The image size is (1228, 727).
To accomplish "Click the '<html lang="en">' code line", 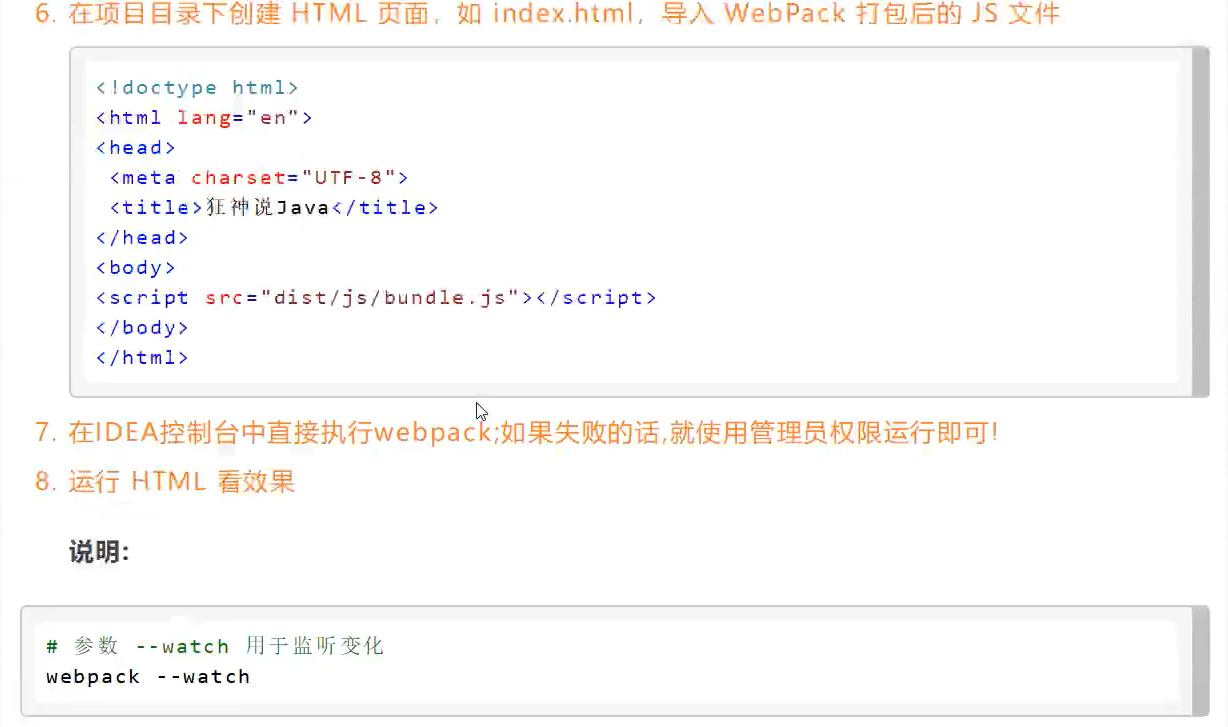I will [x=204, y=118].
